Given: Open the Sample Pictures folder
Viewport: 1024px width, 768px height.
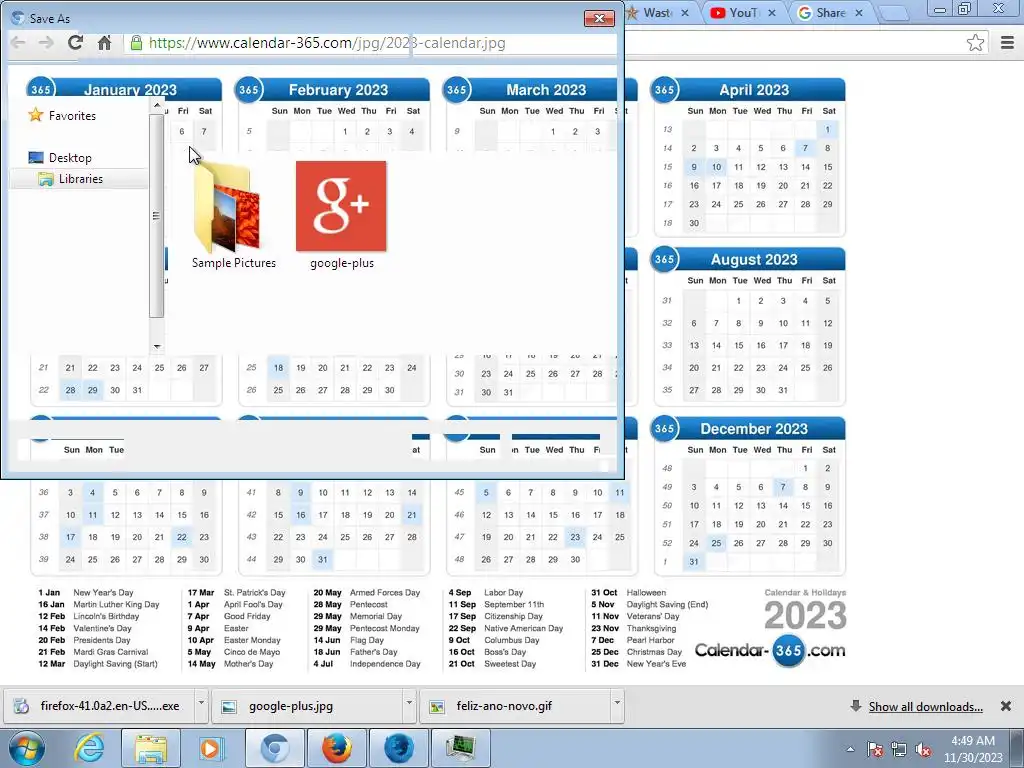Looking at the screenshot, I should coord(233,214).
